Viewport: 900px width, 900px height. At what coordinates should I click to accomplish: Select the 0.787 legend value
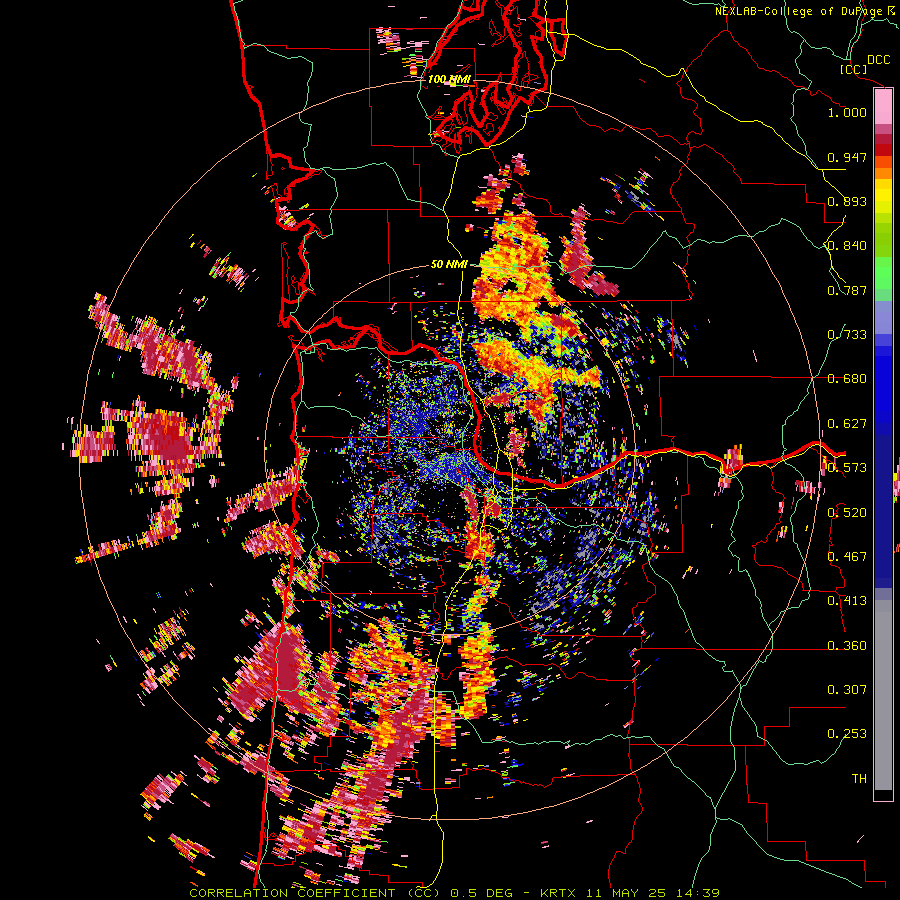coord(847,290)
